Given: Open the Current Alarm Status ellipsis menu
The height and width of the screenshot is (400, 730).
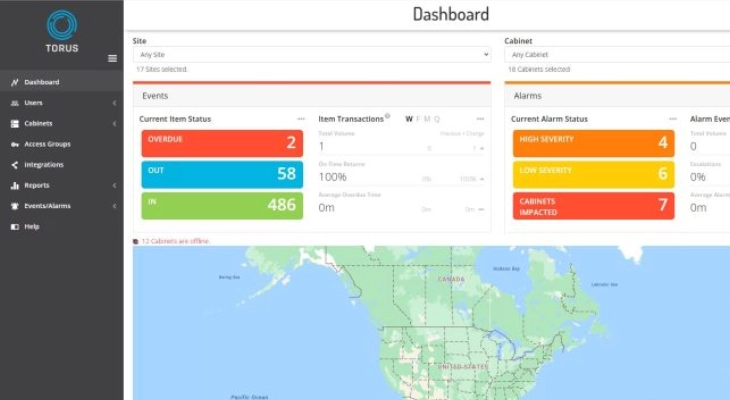Looking at the screenshot, I should (x=673, y=119).
